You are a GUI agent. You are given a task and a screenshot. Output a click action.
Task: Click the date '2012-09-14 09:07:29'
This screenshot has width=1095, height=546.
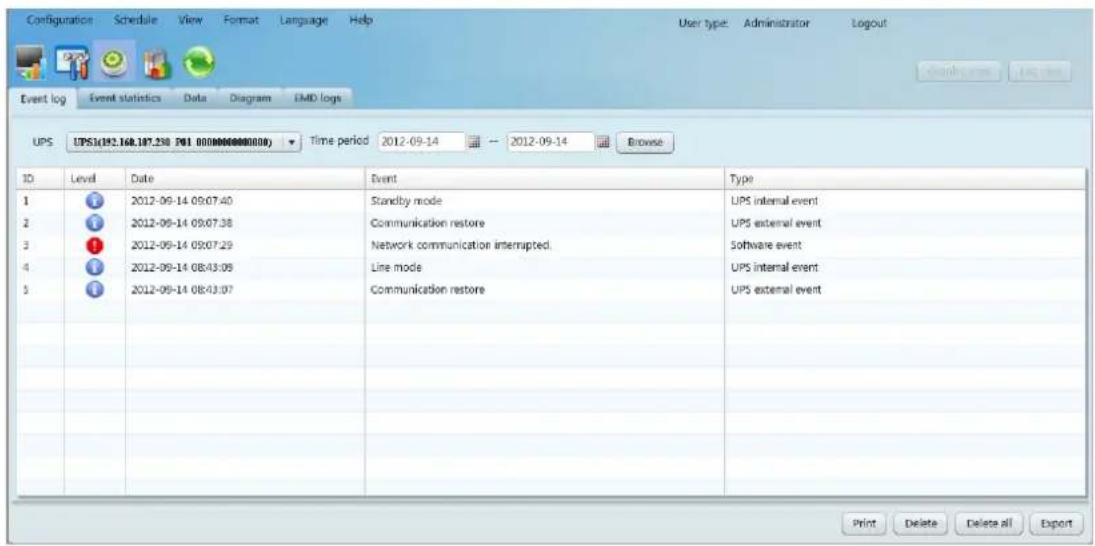pos(182,245)
